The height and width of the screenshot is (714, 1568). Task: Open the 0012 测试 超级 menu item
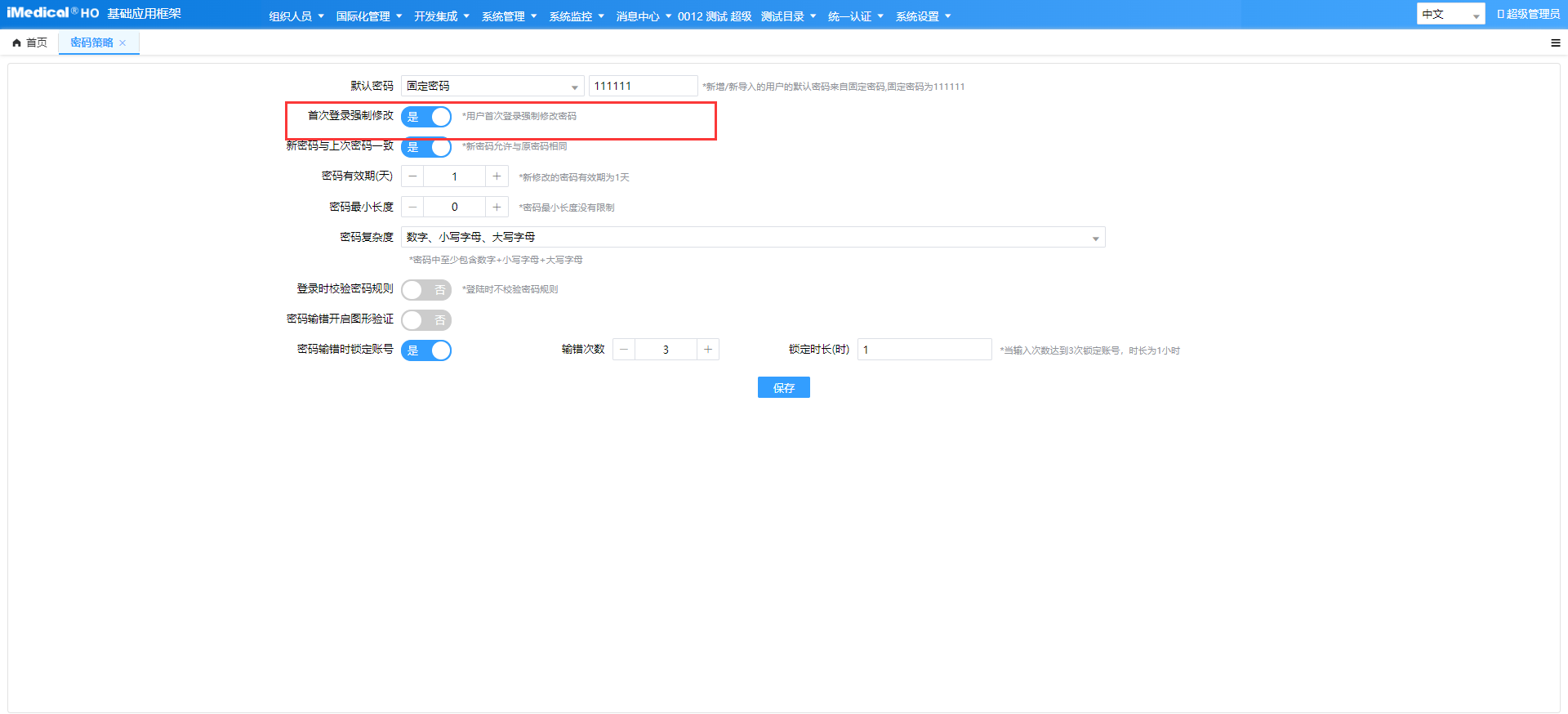pos(715,16)
